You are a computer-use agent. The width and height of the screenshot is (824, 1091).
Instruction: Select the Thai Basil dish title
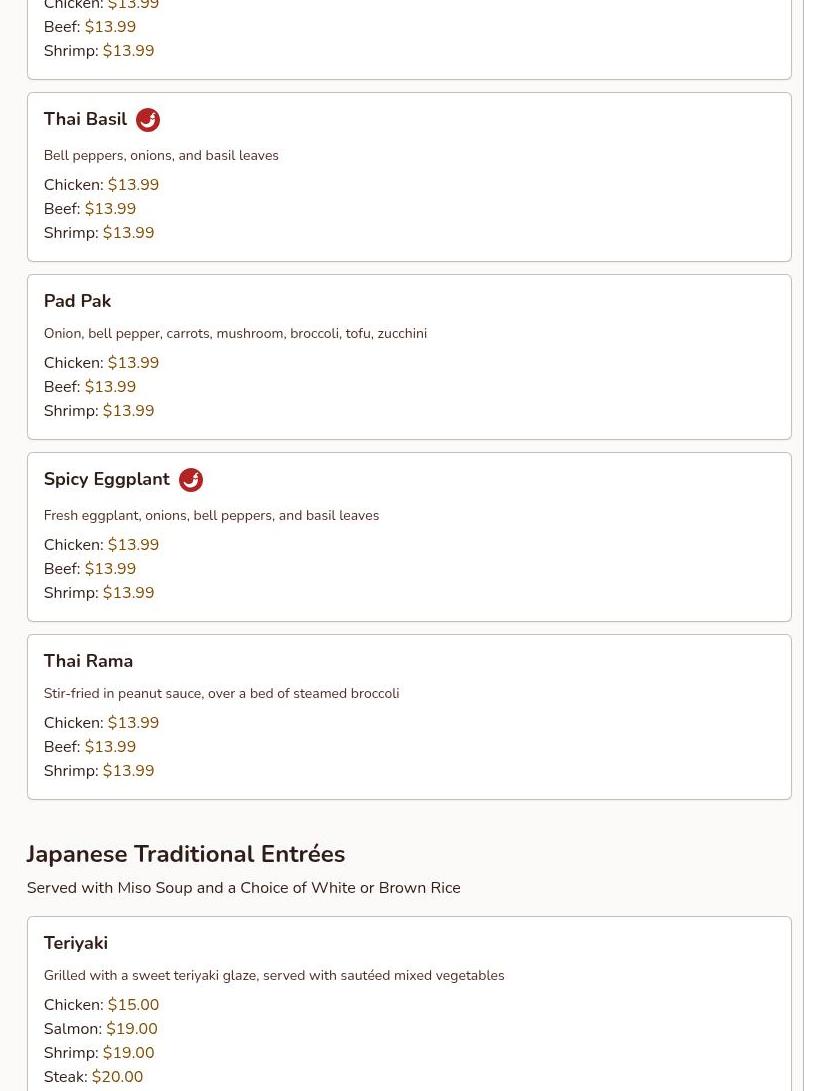[86, 119]
